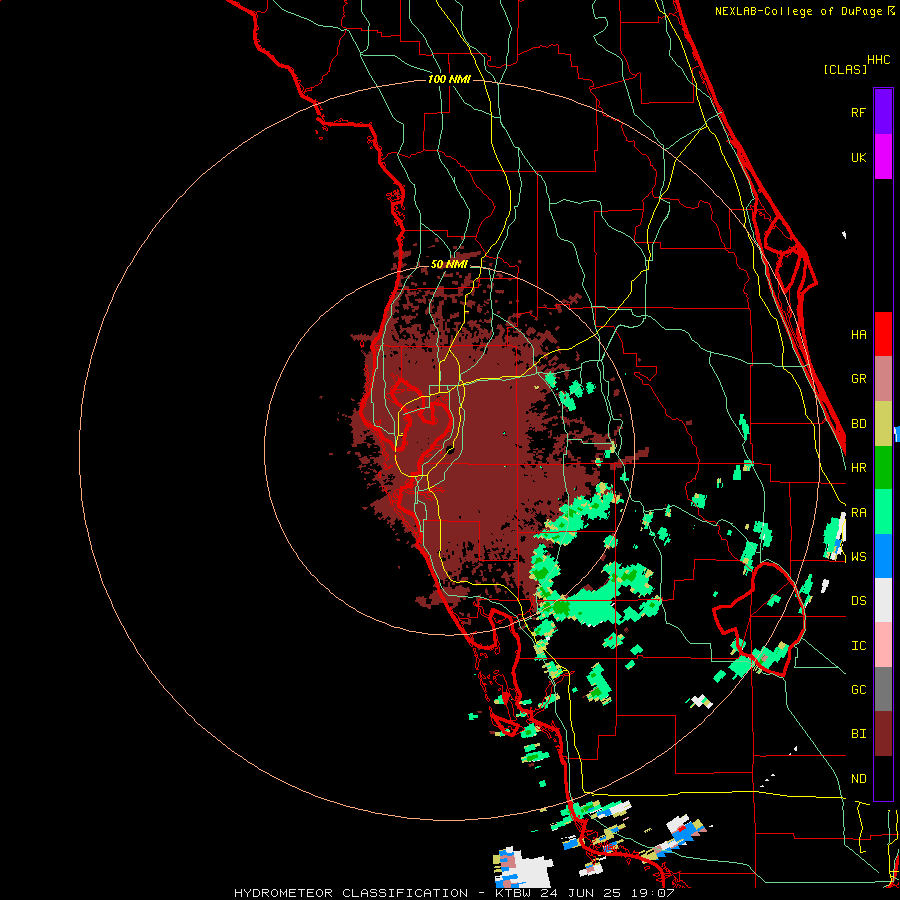Click the HA red legend swatch

pyautogui.click(x=883, y=334)
